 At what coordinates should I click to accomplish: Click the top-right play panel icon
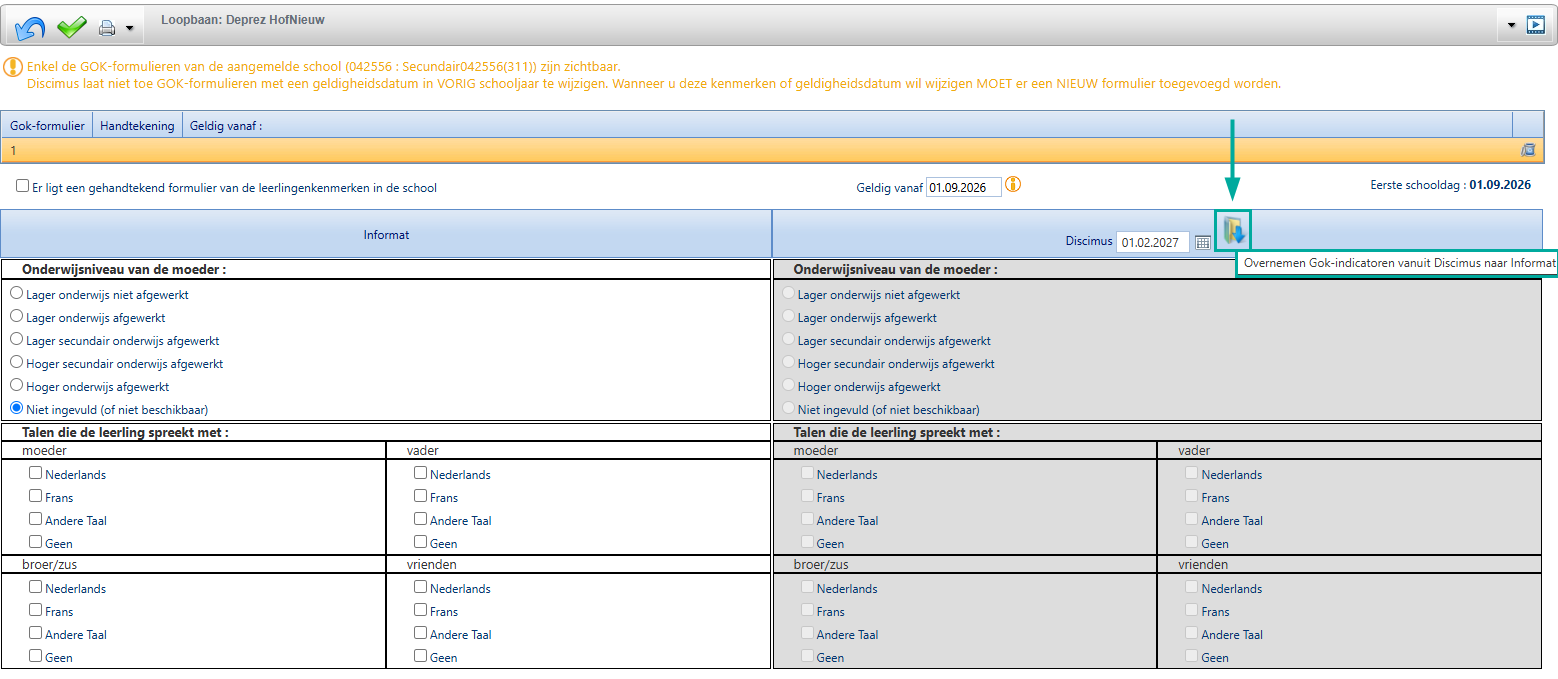(x=1536, y=26)
